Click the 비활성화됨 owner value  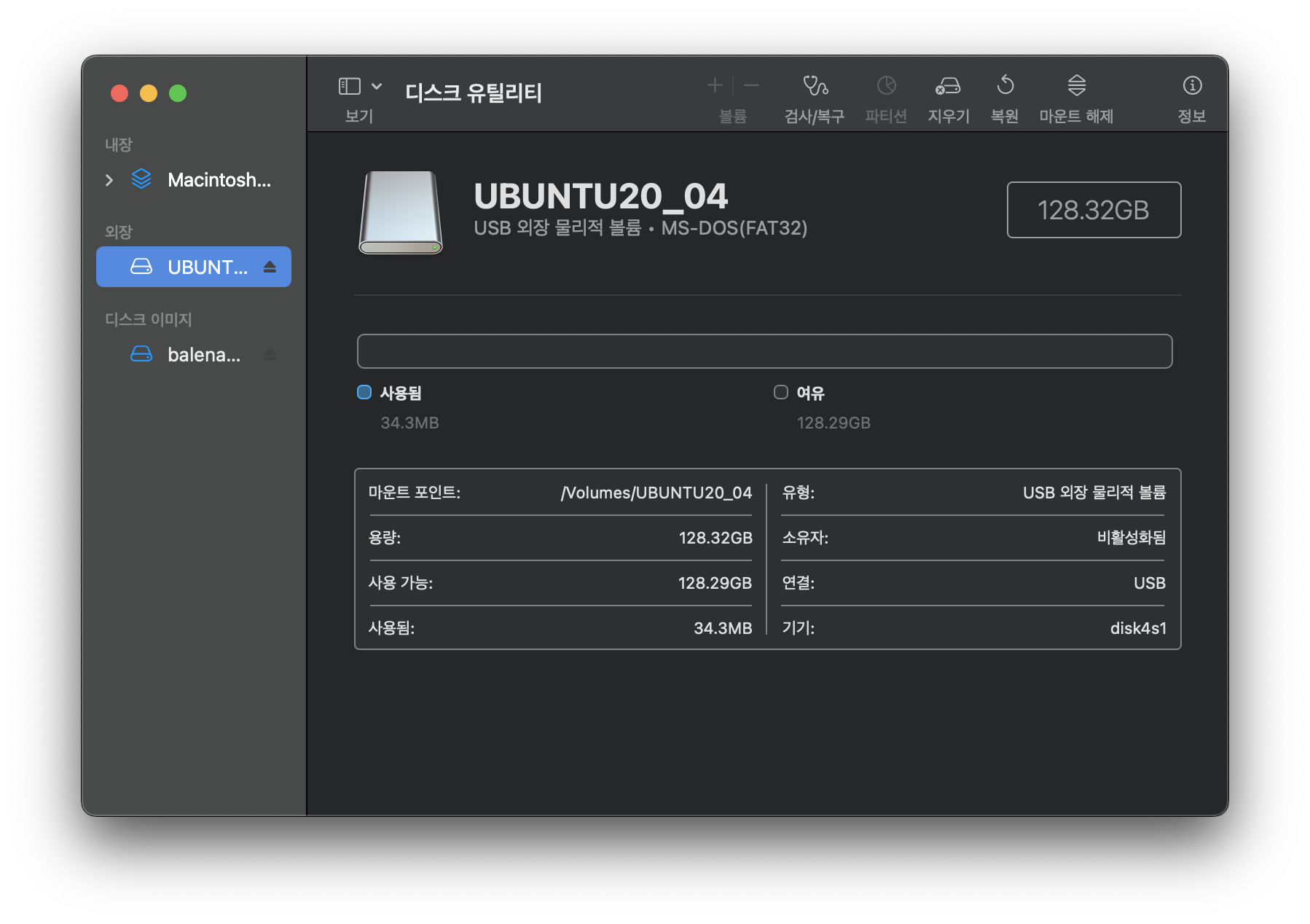tap(1131, 538)
